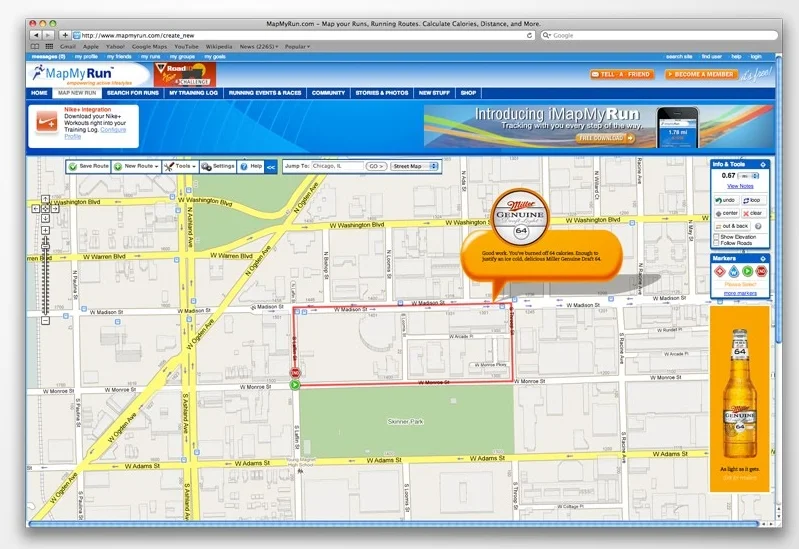Click the map re-center control icon

coord(45,208)
